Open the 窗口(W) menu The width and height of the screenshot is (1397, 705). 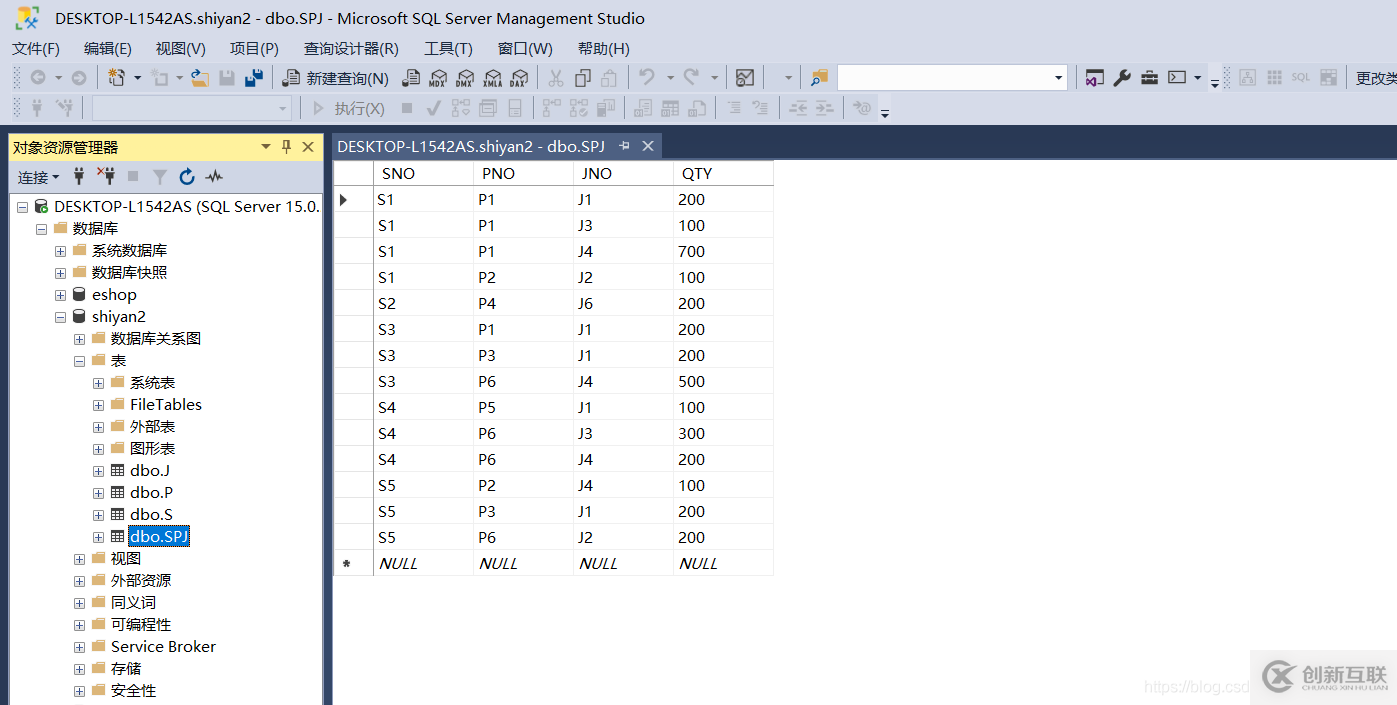click(x=525, y=48)
